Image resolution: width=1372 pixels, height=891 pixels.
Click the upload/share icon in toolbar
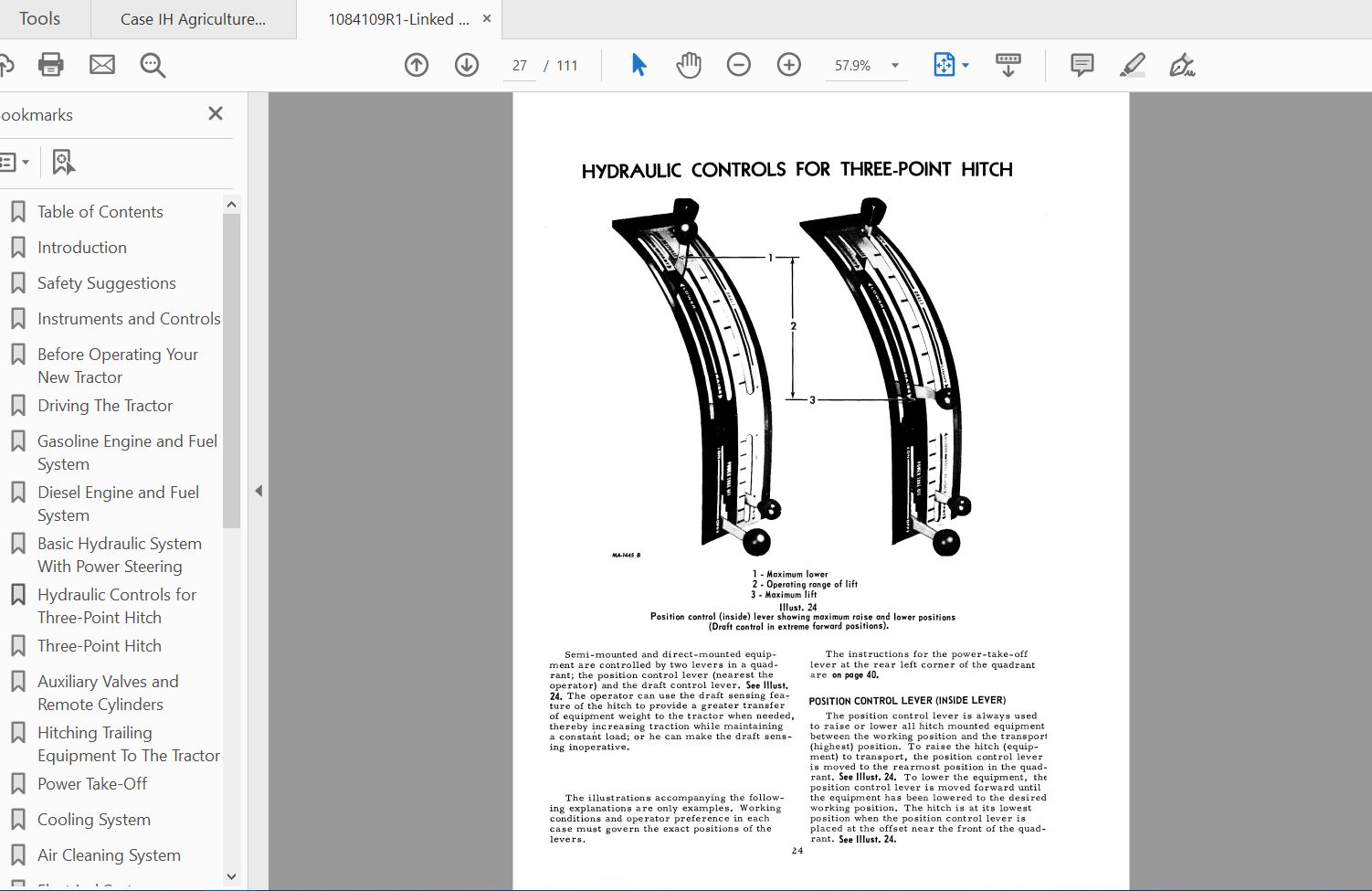point(5,65)
